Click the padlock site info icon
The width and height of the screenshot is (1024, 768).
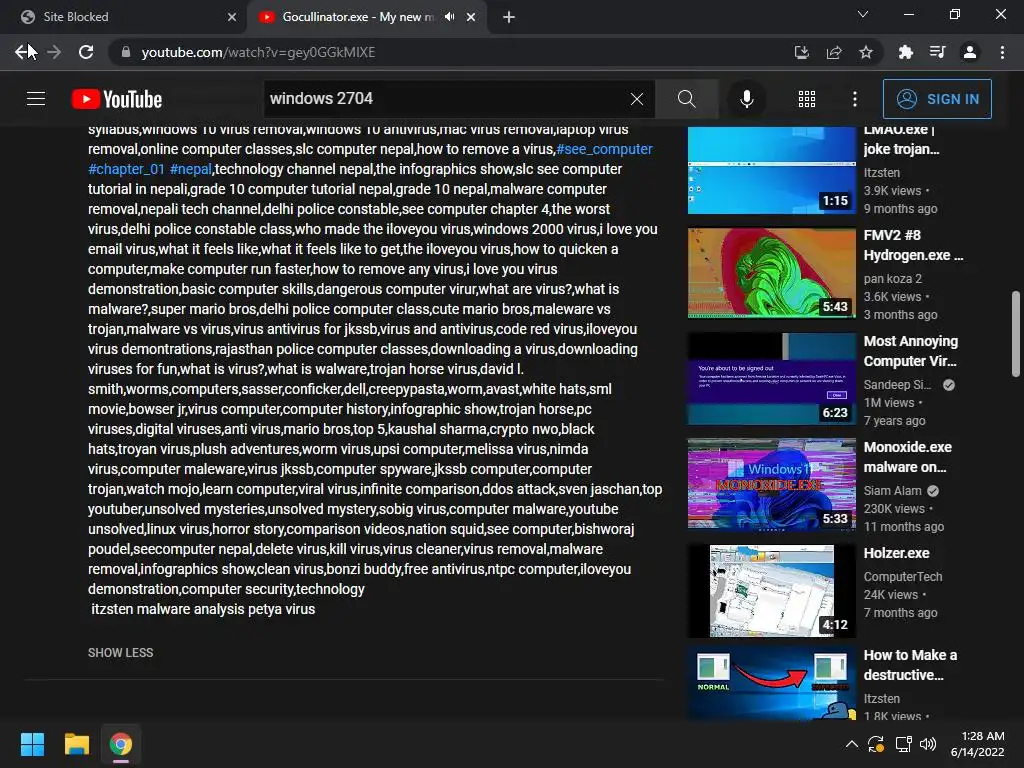(126, 52)
